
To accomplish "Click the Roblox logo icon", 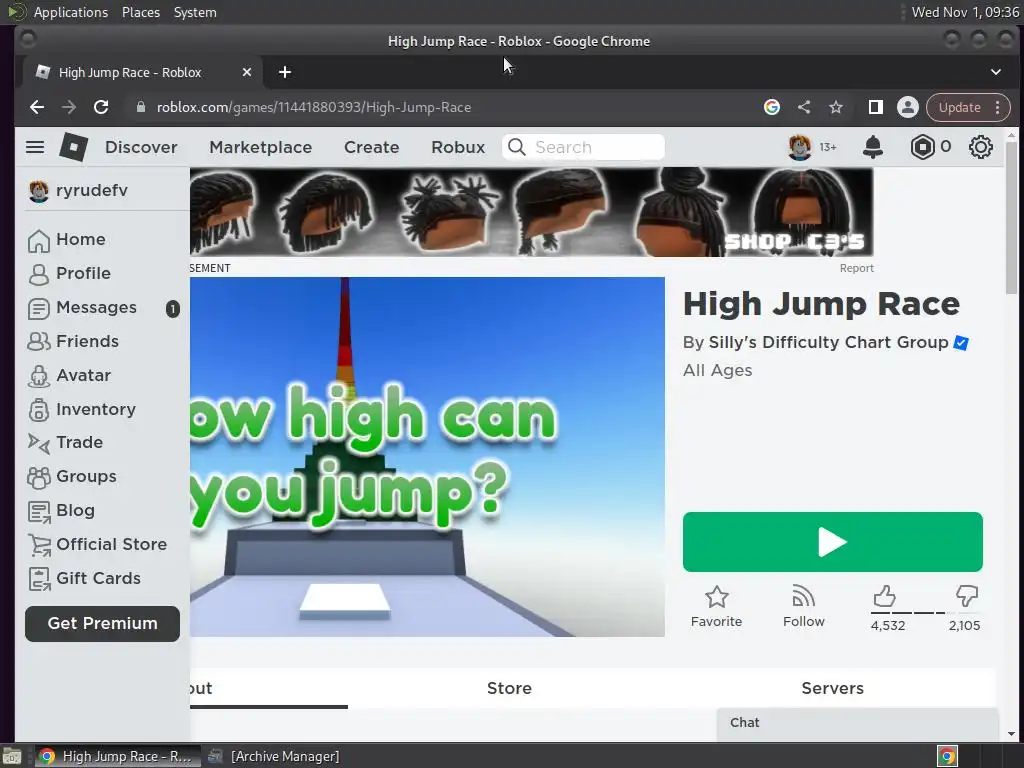I will [74, 147].
